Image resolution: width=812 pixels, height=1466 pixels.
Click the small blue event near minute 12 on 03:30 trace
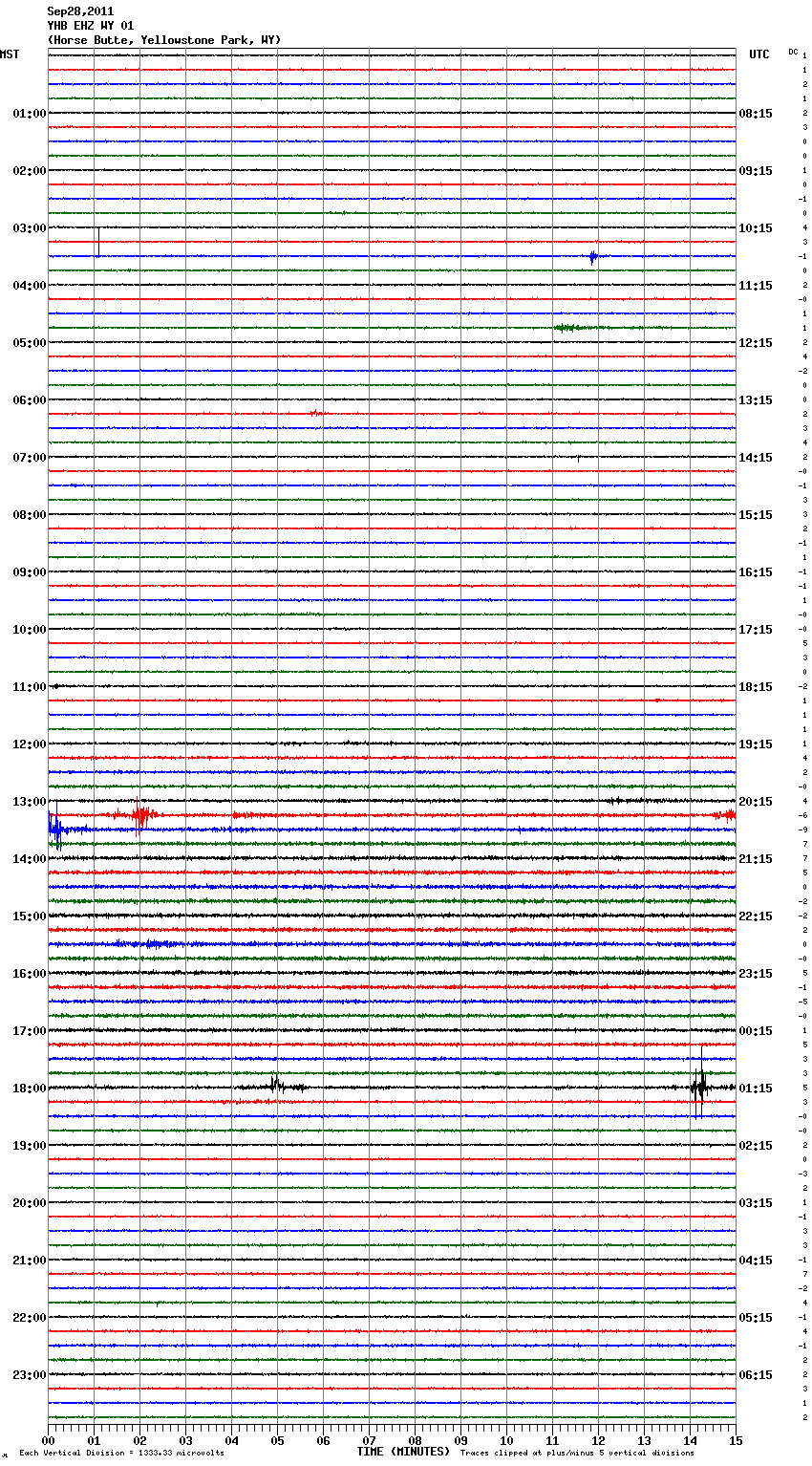[593, 256]
